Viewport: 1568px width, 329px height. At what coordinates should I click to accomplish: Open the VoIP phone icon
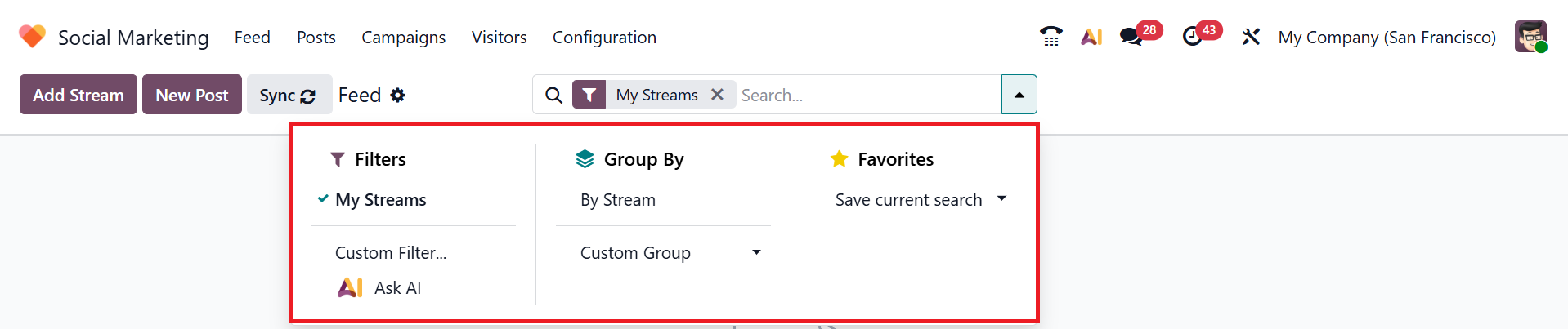1051,37
